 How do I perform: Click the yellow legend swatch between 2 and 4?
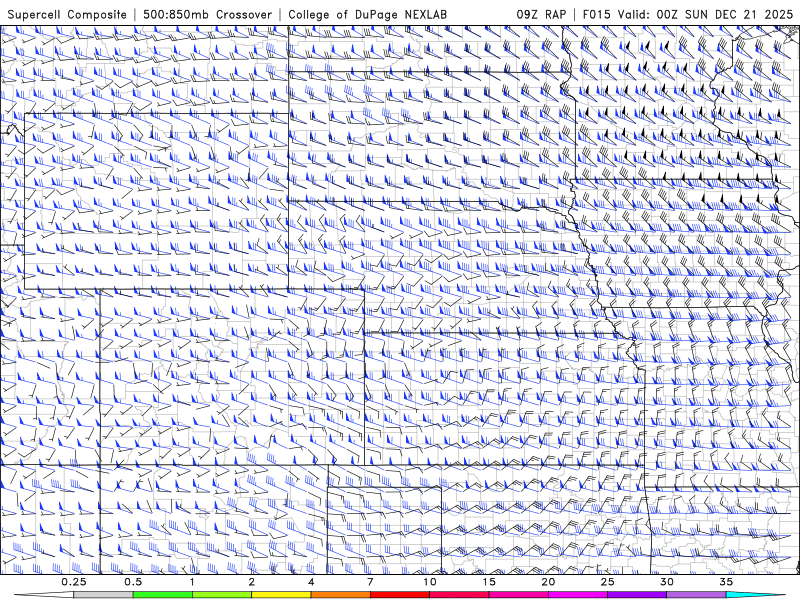281,595
